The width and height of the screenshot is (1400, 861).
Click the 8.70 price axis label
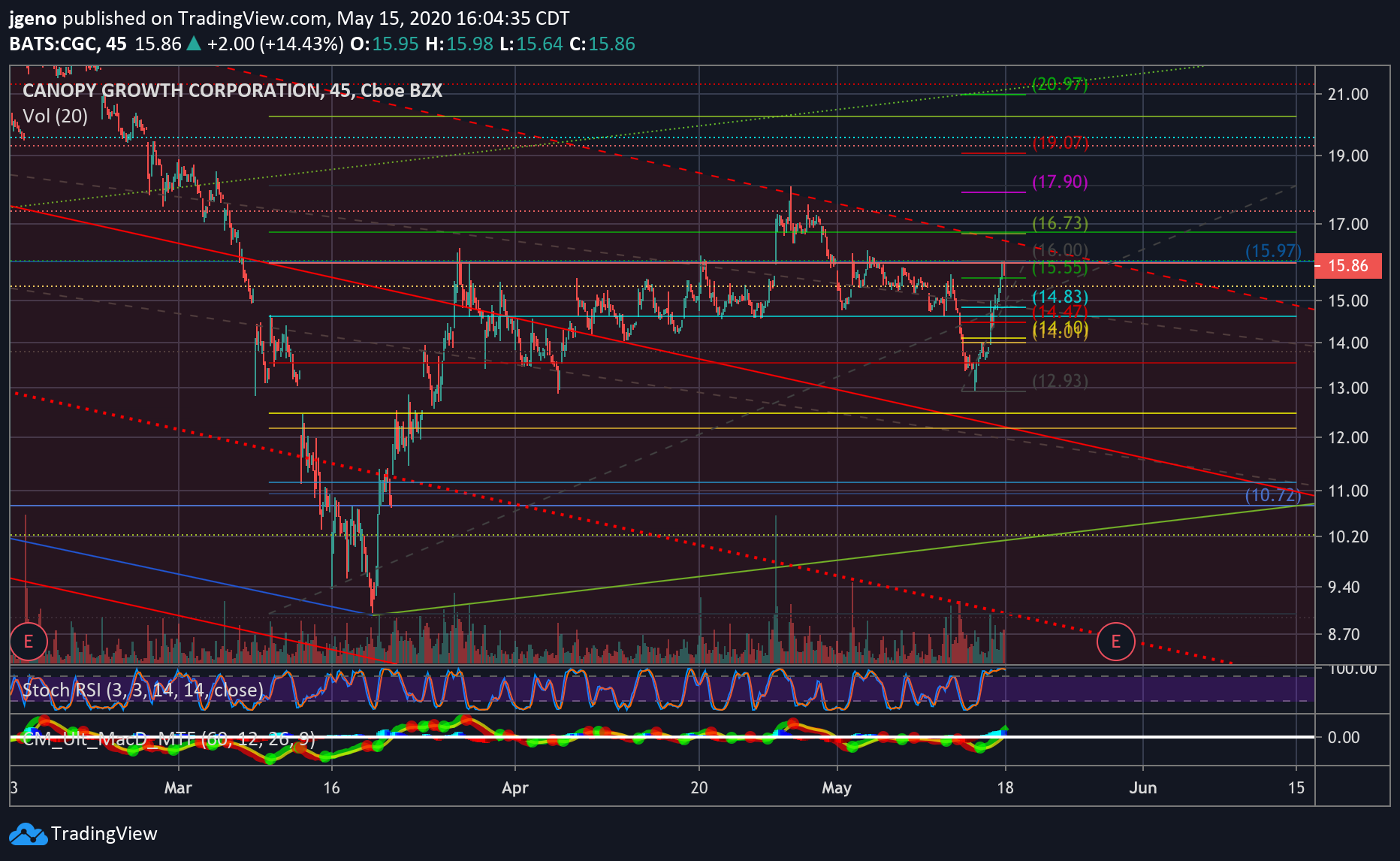pos(1344,634)
